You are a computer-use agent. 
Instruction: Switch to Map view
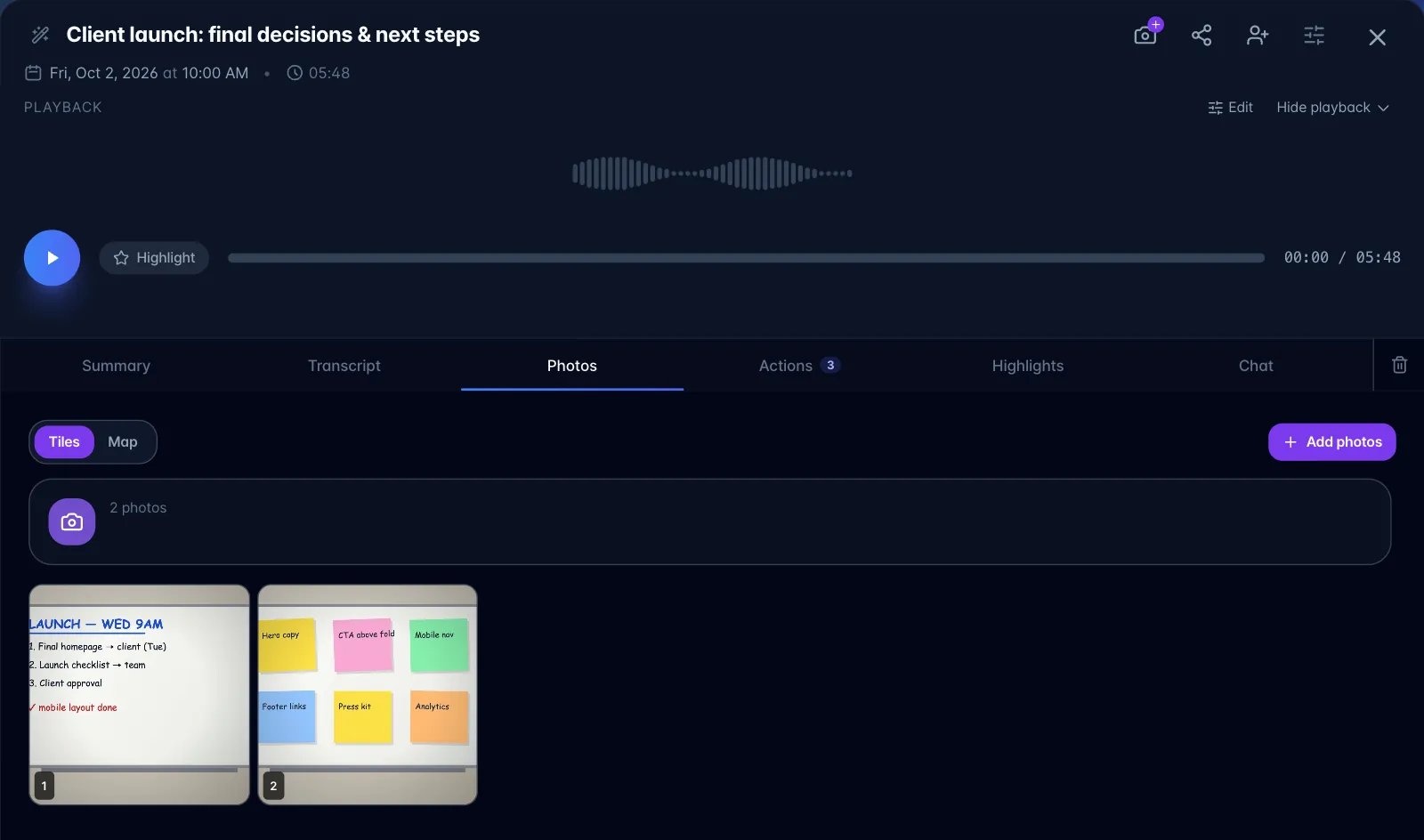pos(123,442)
